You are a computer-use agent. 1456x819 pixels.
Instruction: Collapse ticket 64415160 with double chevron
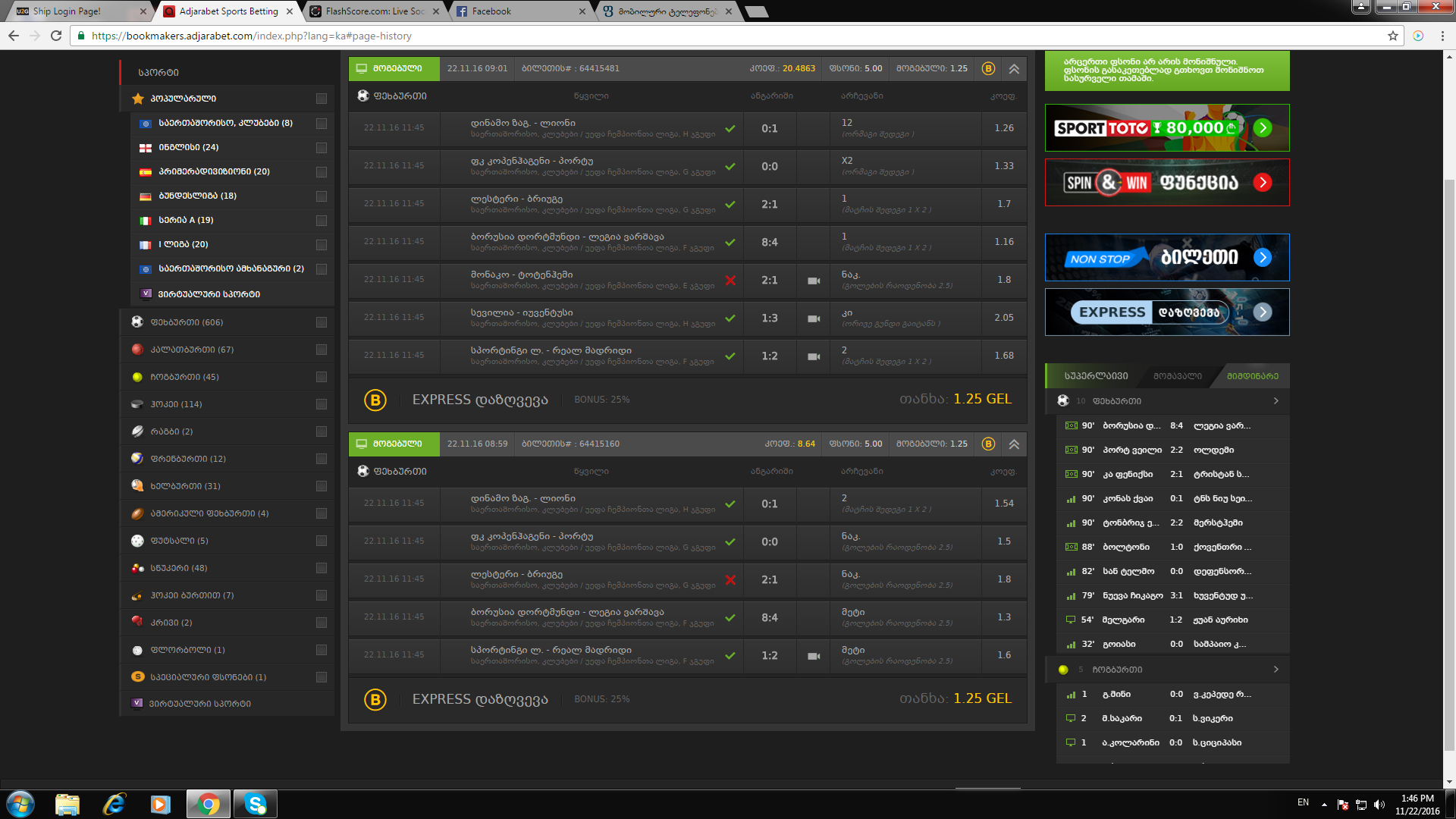tap(1014, 444)
